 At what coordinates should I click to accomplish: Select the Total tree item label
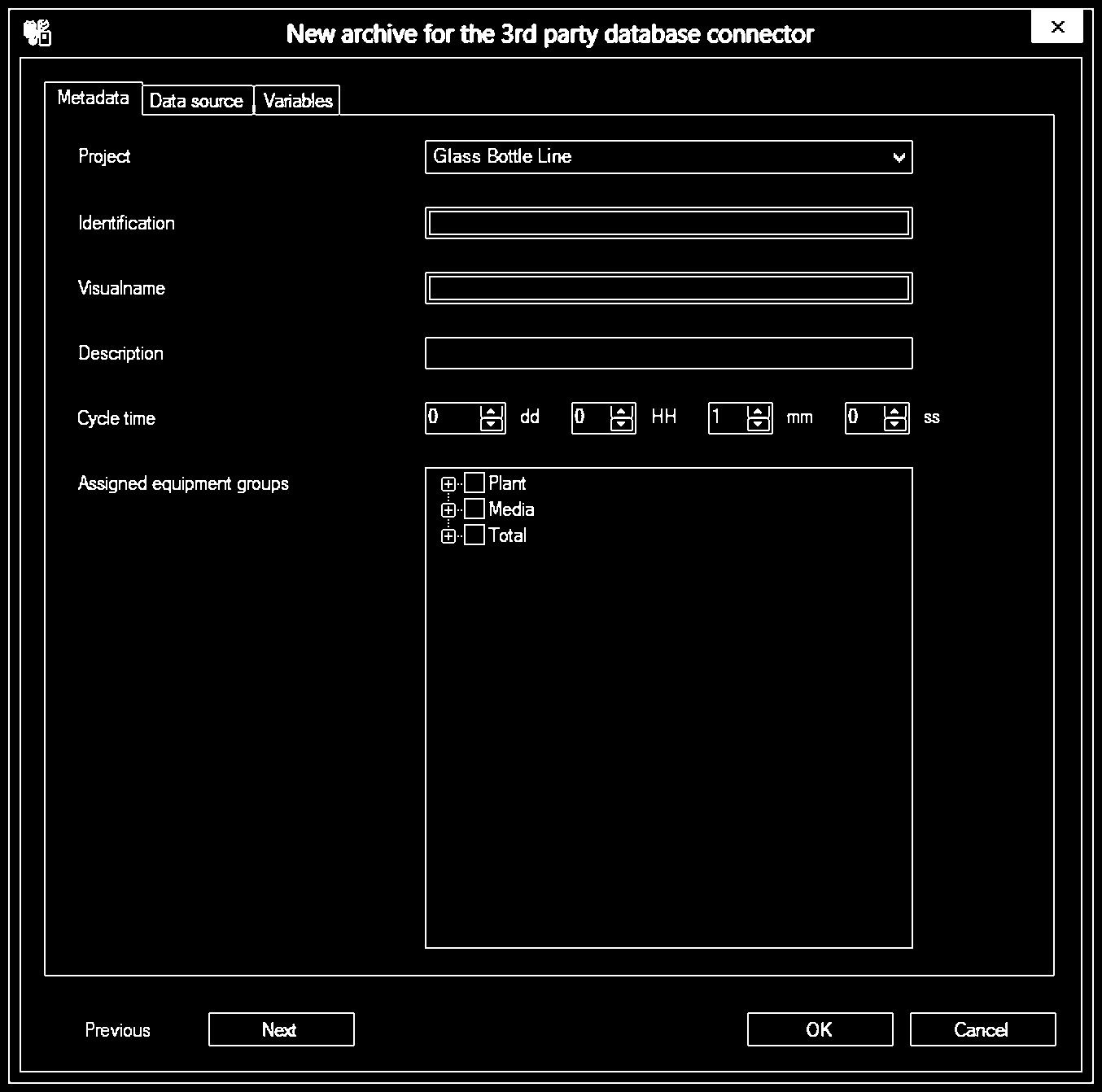tap(507, 535)
